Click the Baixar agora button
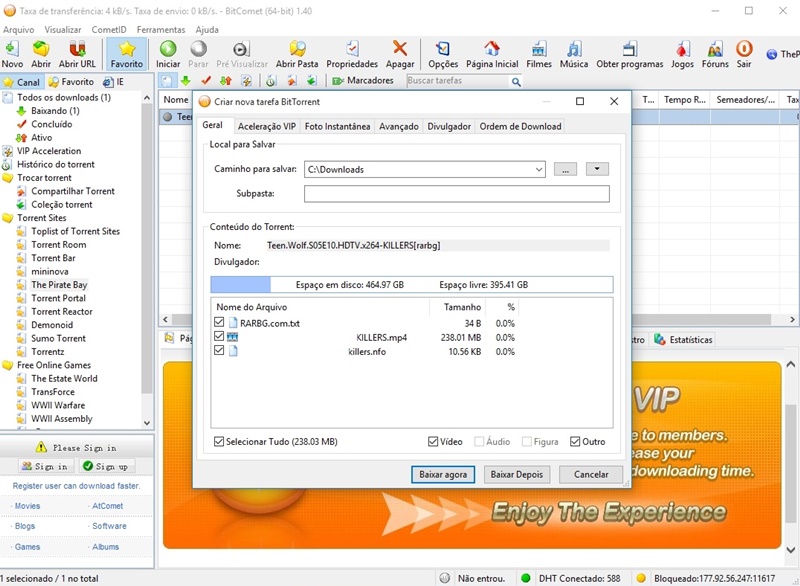800x586 pixels. click(x=443, y=475)
